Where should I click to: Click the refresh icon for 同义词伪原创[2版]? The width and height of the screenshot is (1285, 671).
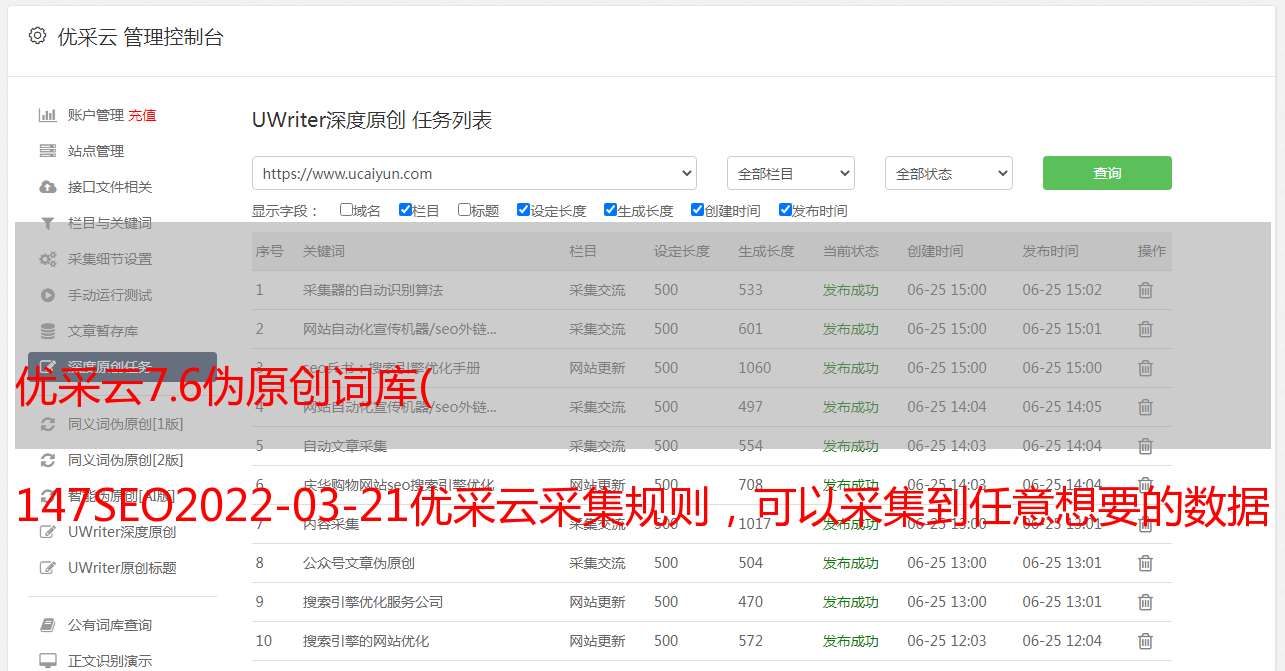coord(47,460)
